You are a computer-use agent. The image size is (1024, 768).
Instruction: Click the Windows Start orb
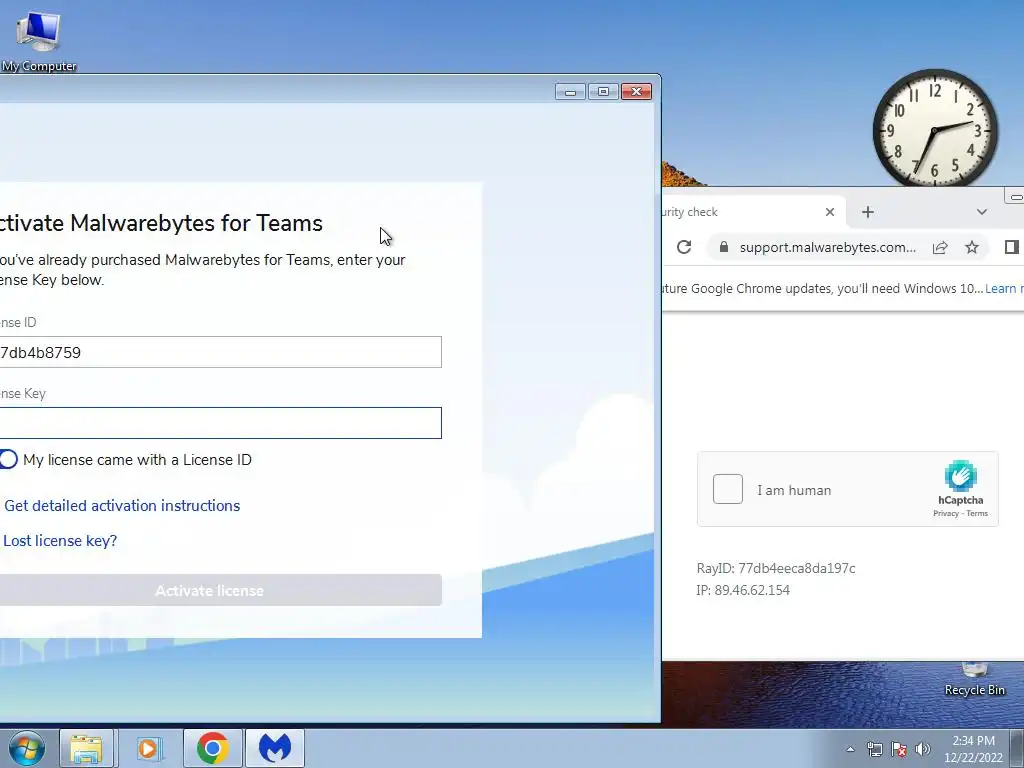coord(26,748)
